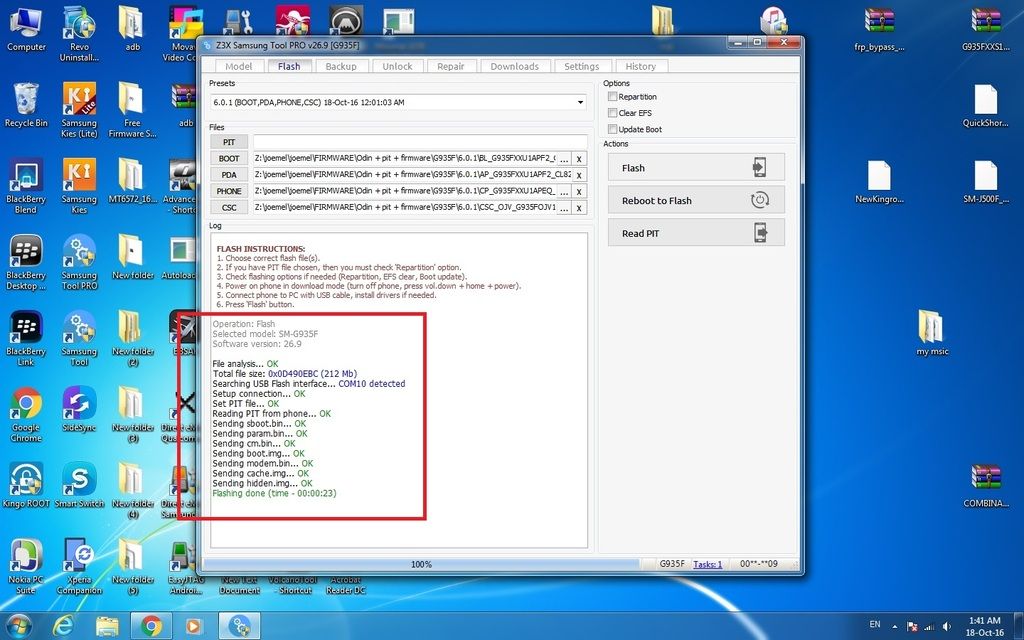
Task: Check the Update Boot option
Action: pos(613,129)
